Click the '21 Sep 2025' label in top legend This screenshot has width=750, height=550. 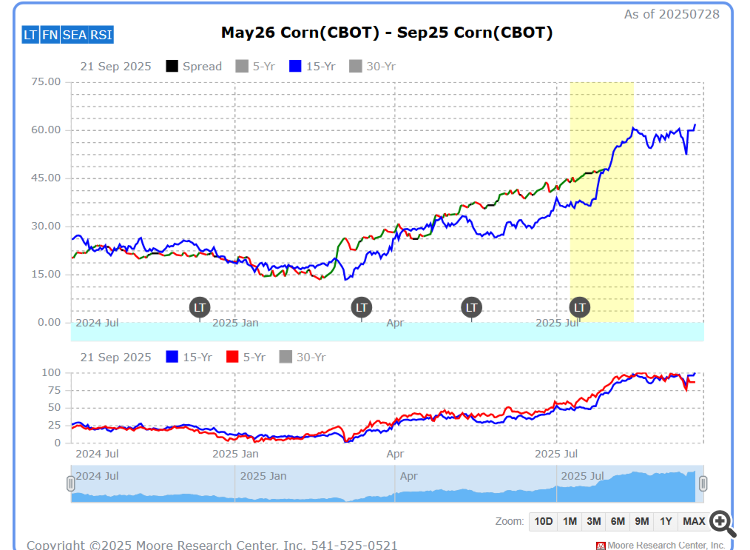pos(116,66)
